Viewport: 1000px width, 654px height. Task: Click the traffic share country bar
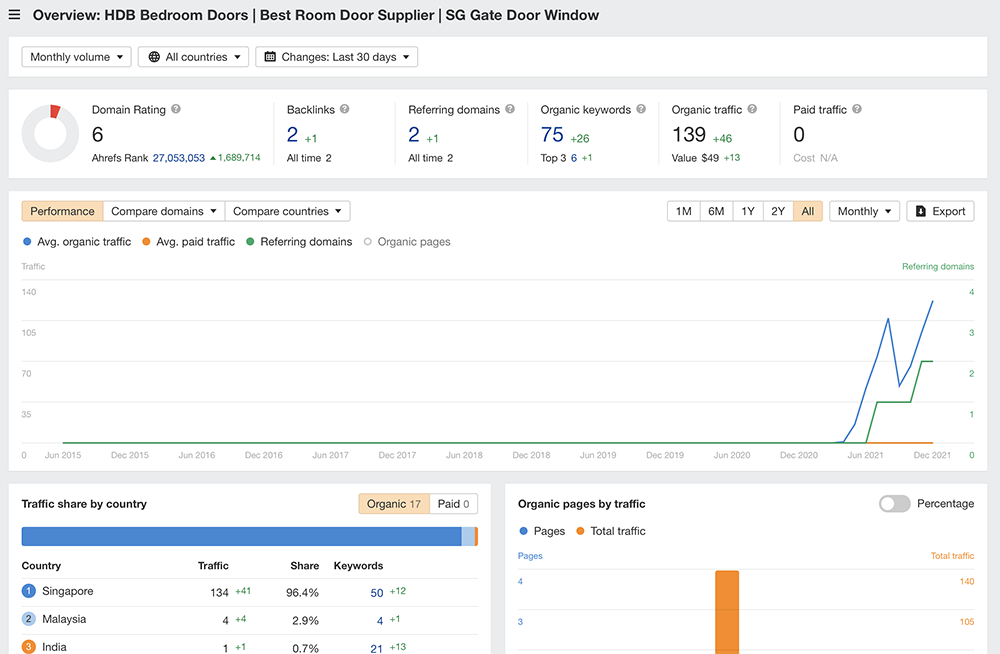[240, 537]
